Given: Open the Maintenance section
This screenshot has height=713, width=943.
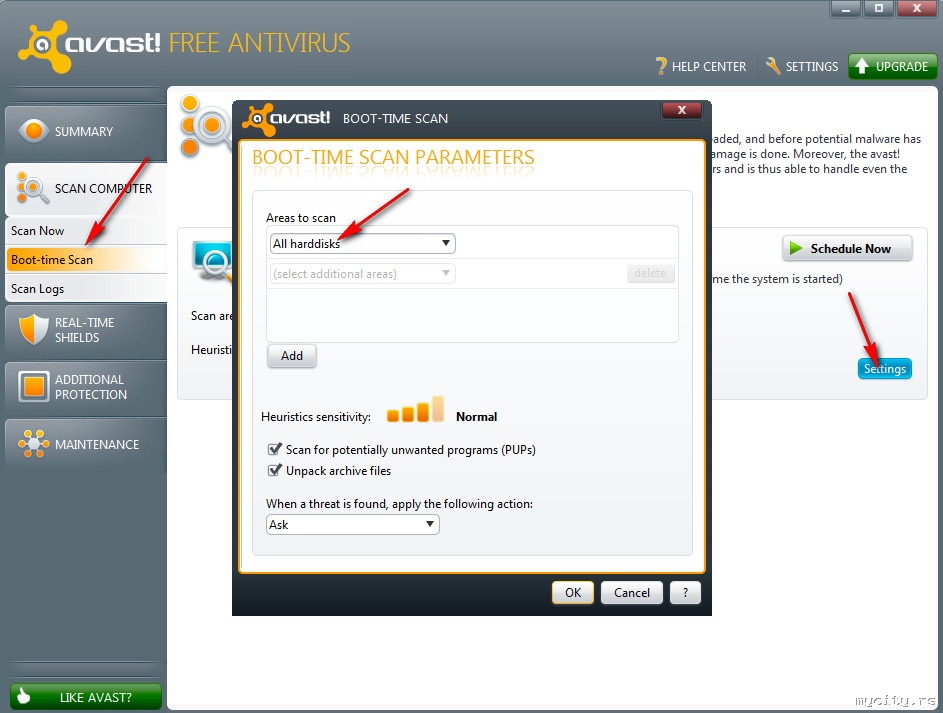Looking at the screenshot, I should [85, 444].
